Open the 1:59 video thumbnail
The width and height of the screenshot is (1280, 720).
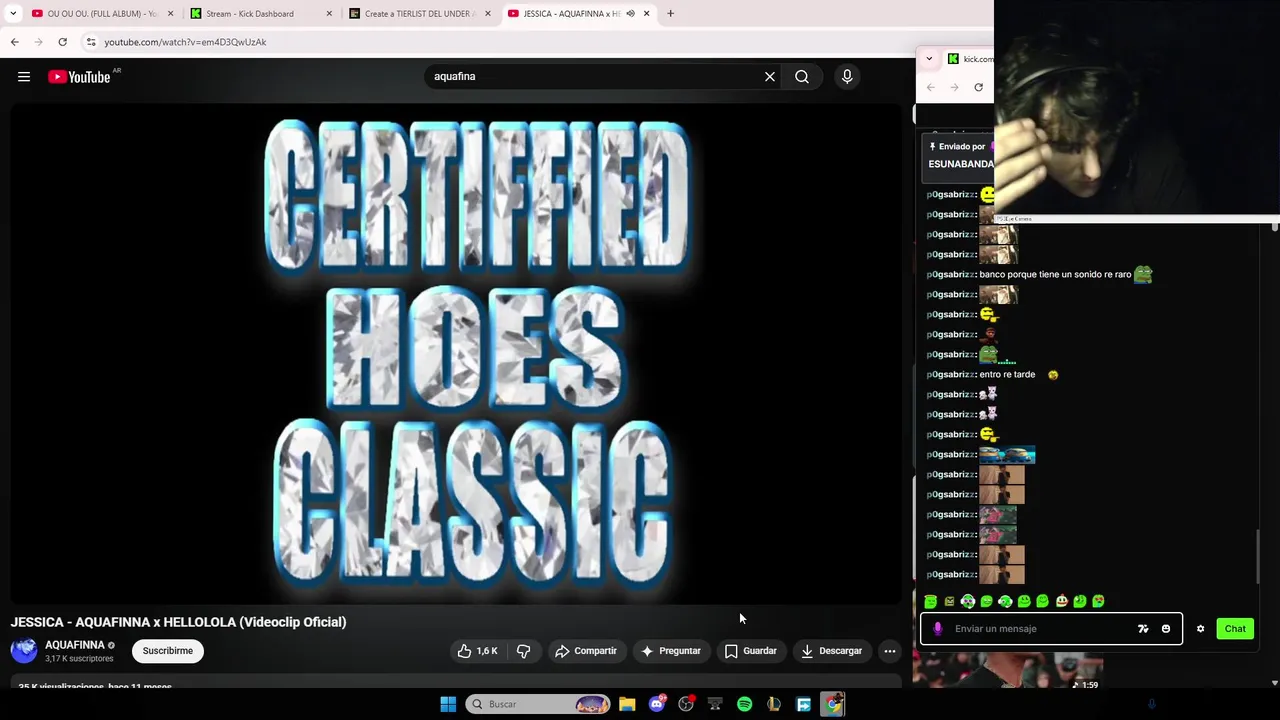[x=1008, y=671]
